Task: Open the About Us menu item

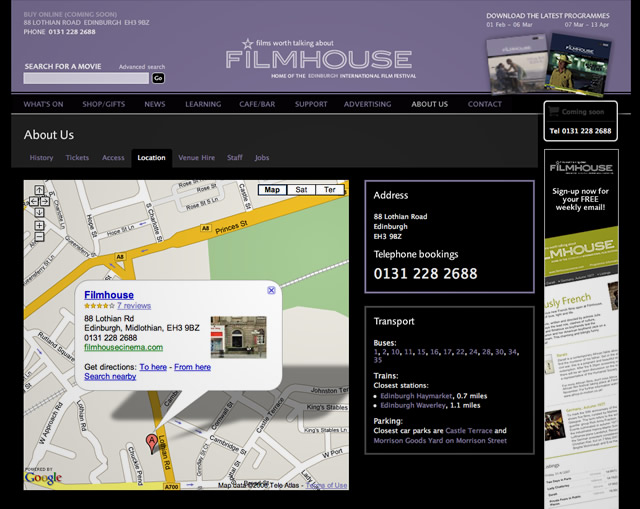Action: coord(429,104)
